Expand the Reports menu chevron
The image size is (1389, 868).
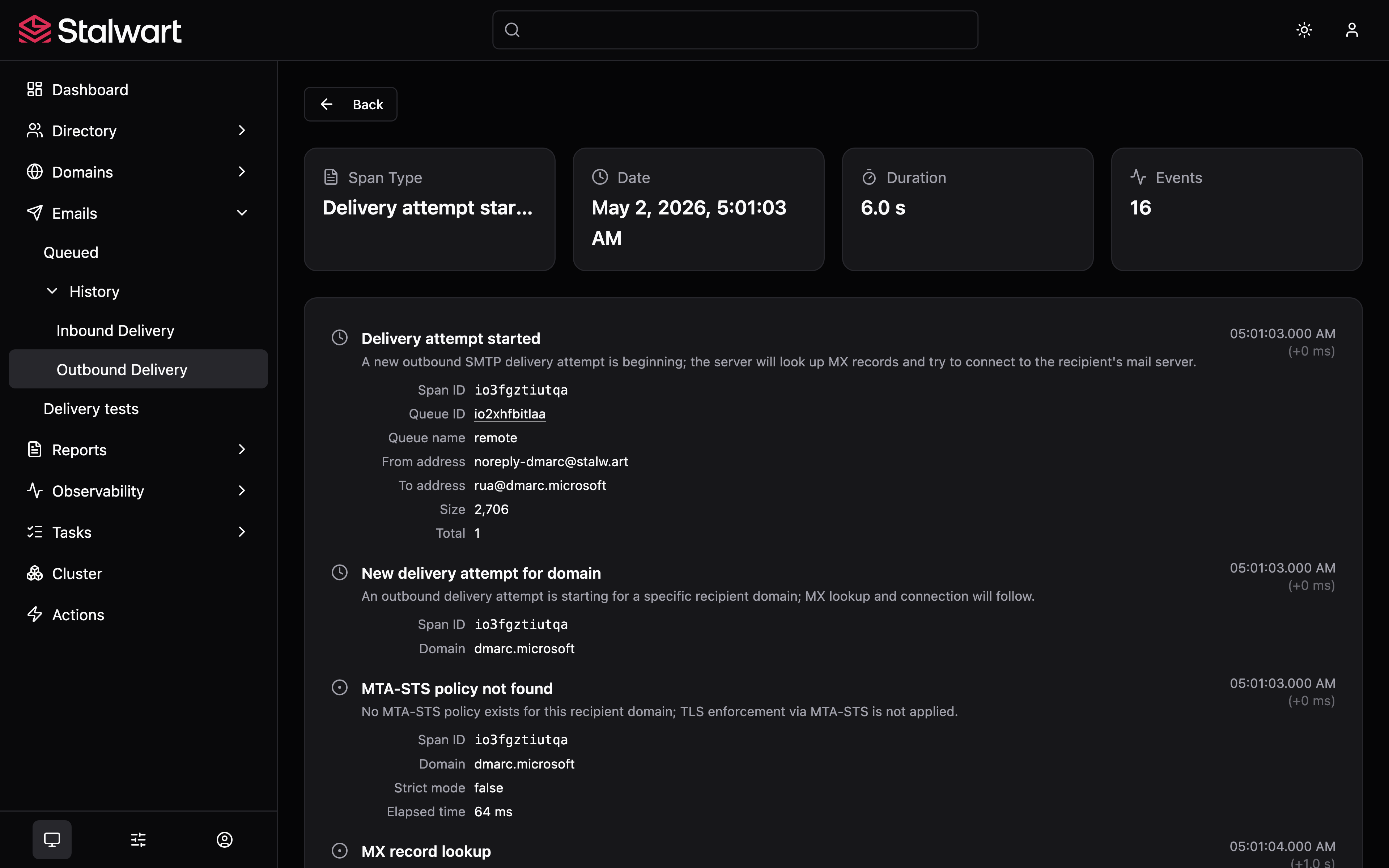click(242, 450)
